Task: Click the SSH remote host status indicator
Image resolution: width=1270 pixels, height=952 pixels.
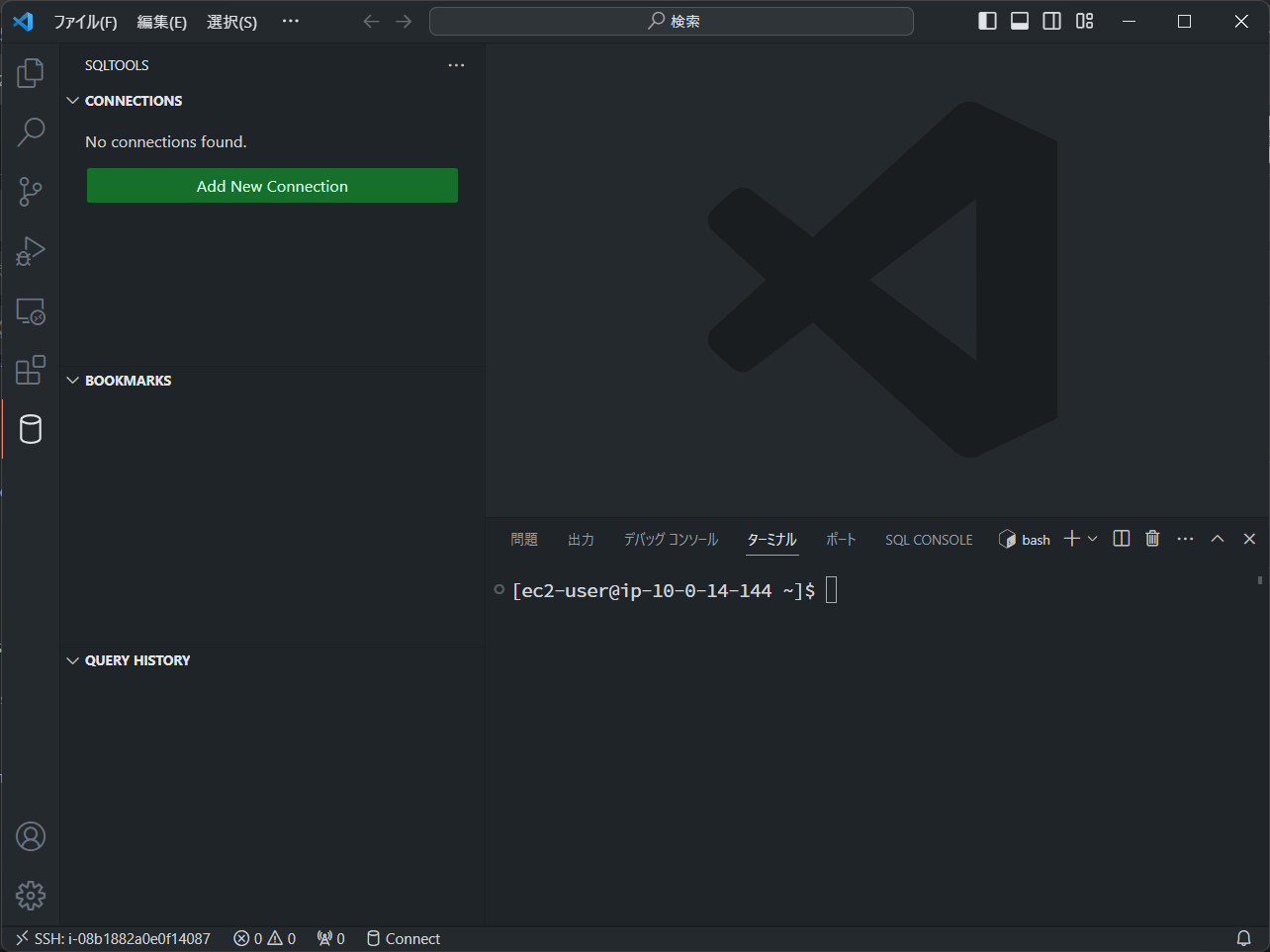Action: (113, 938)
